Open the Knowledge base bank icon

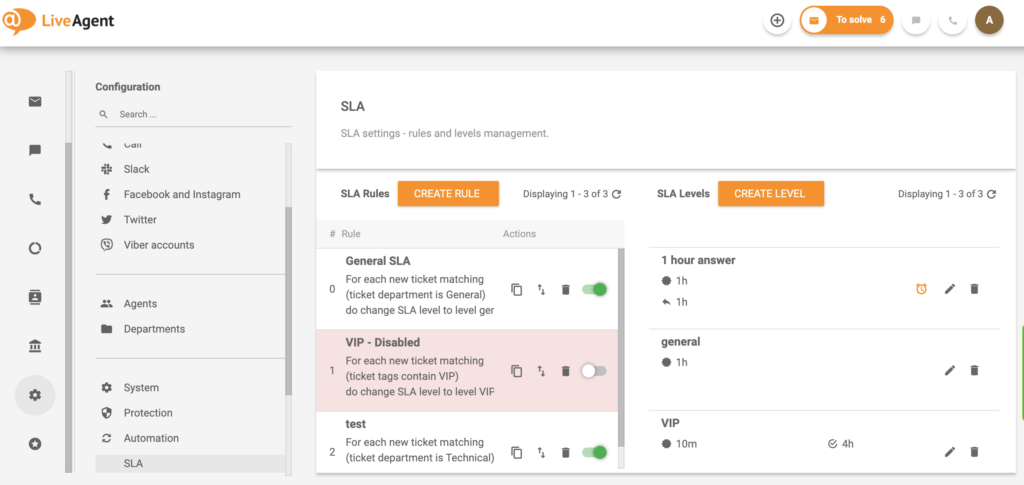35,346
